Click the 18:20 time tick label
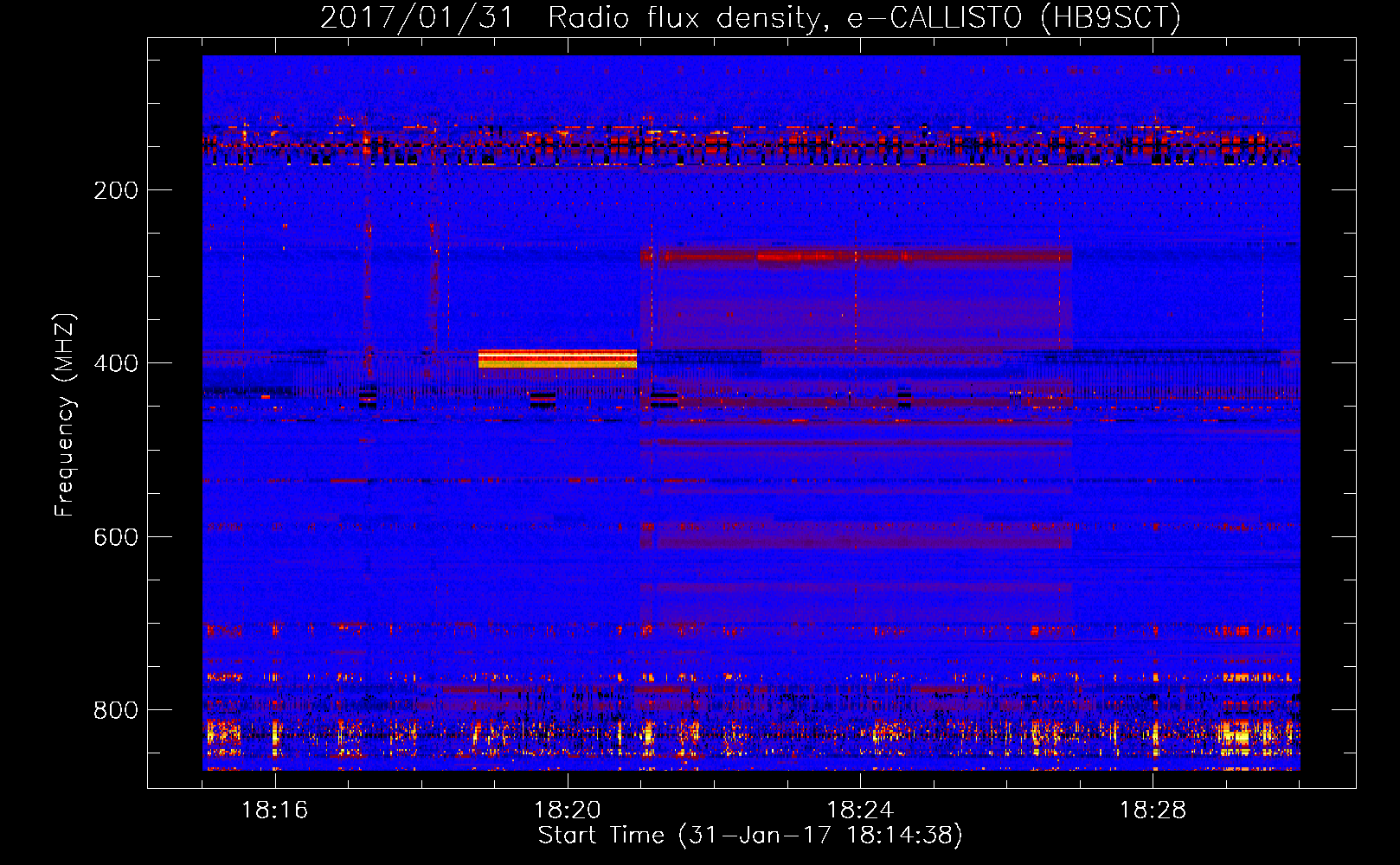1400x865 pixels. (568, 811)
